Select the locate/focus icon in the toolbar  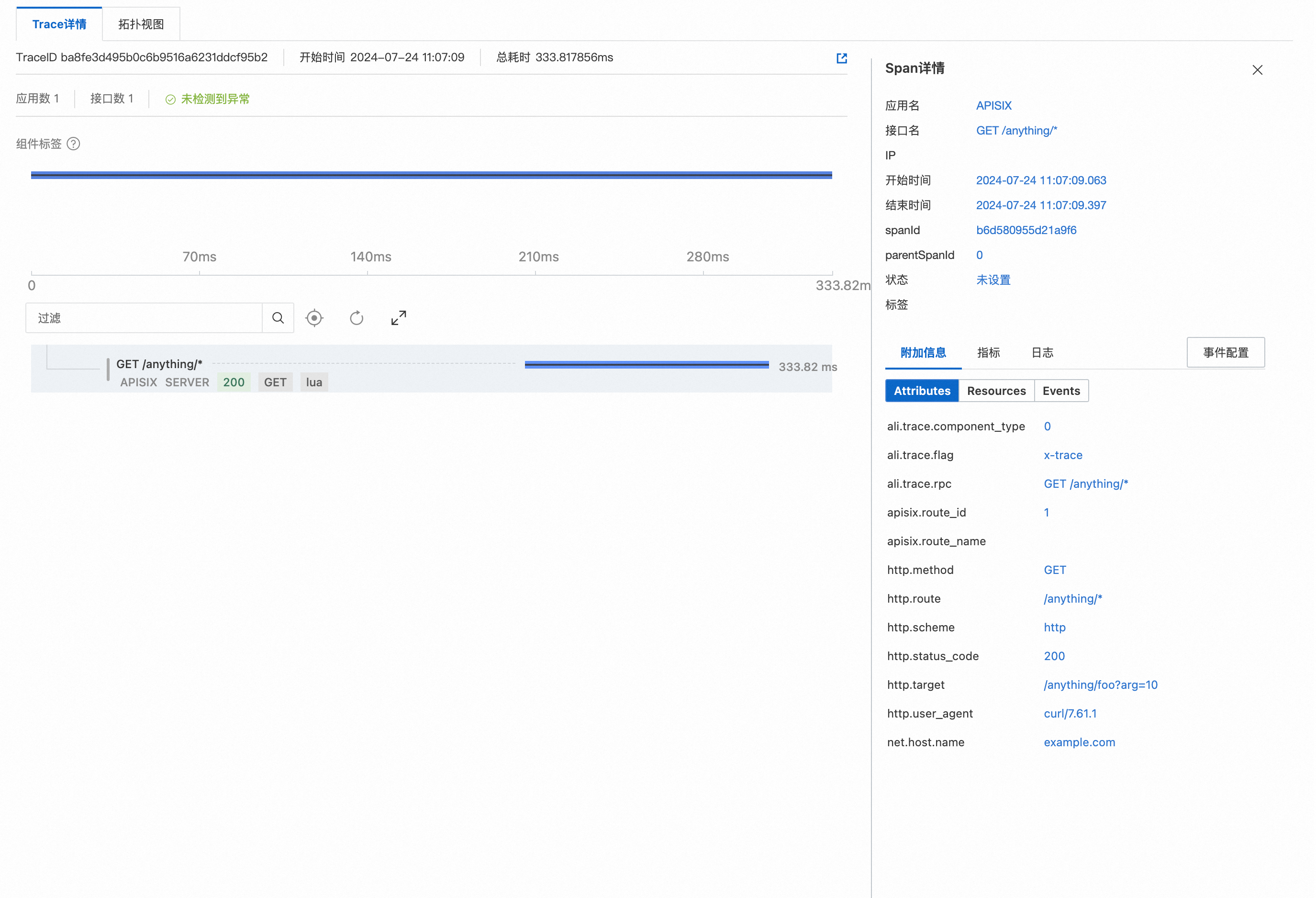point(314,318)
